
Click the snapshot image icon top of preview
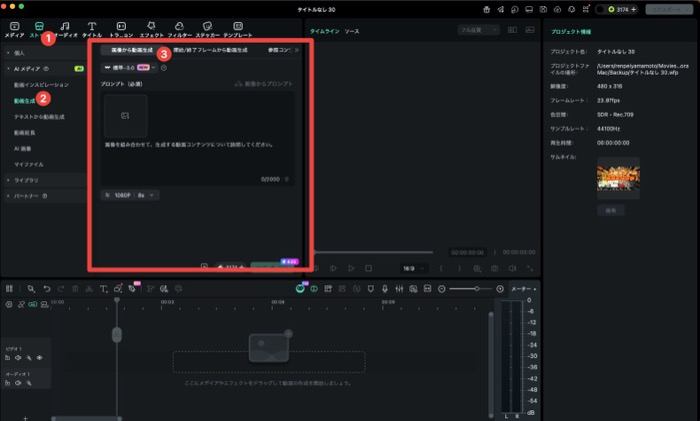click(x=530, y=30)
